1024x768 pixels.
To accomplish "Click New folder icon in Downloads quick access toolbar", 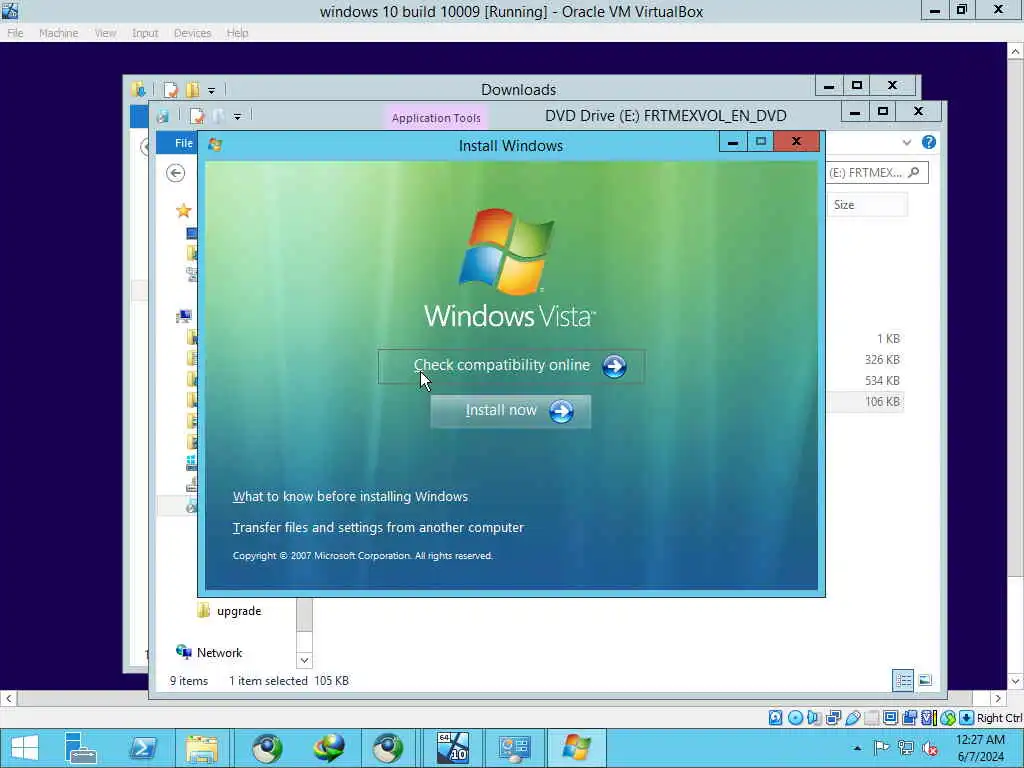I will click(x=193, y=89).
